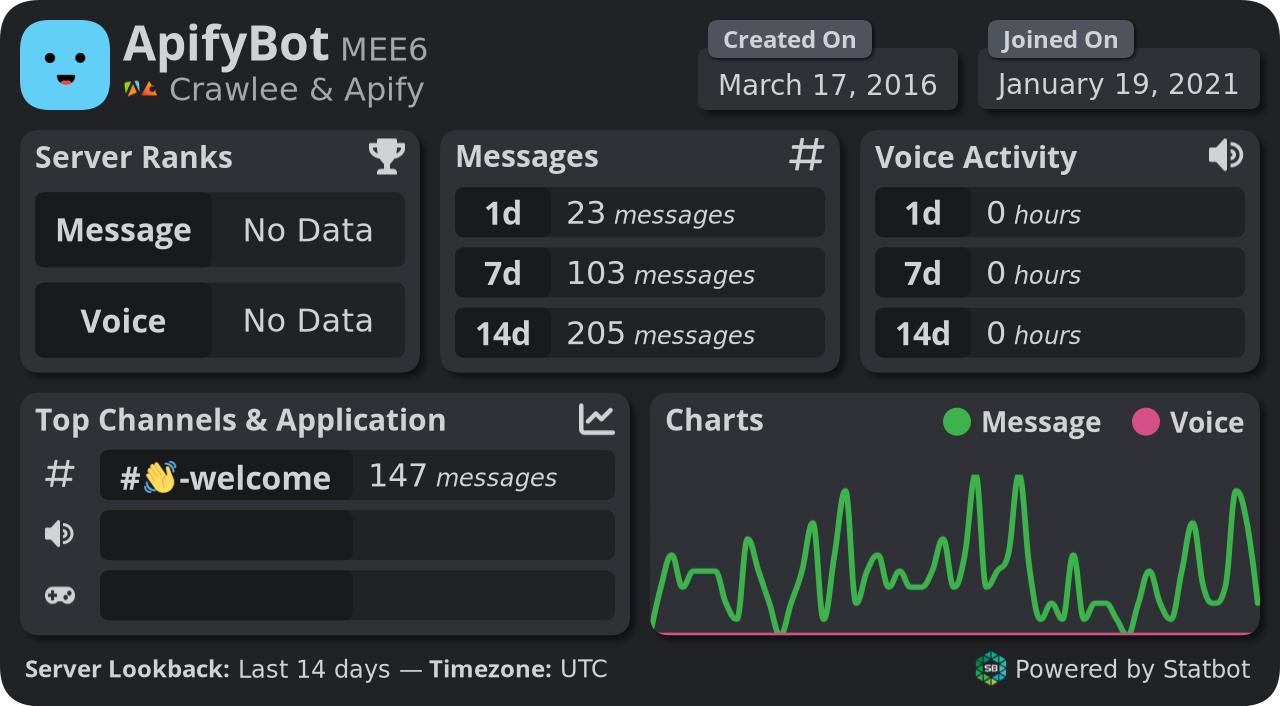
Task: Click the Statbot logo icon
Action: tap(991, 668)
